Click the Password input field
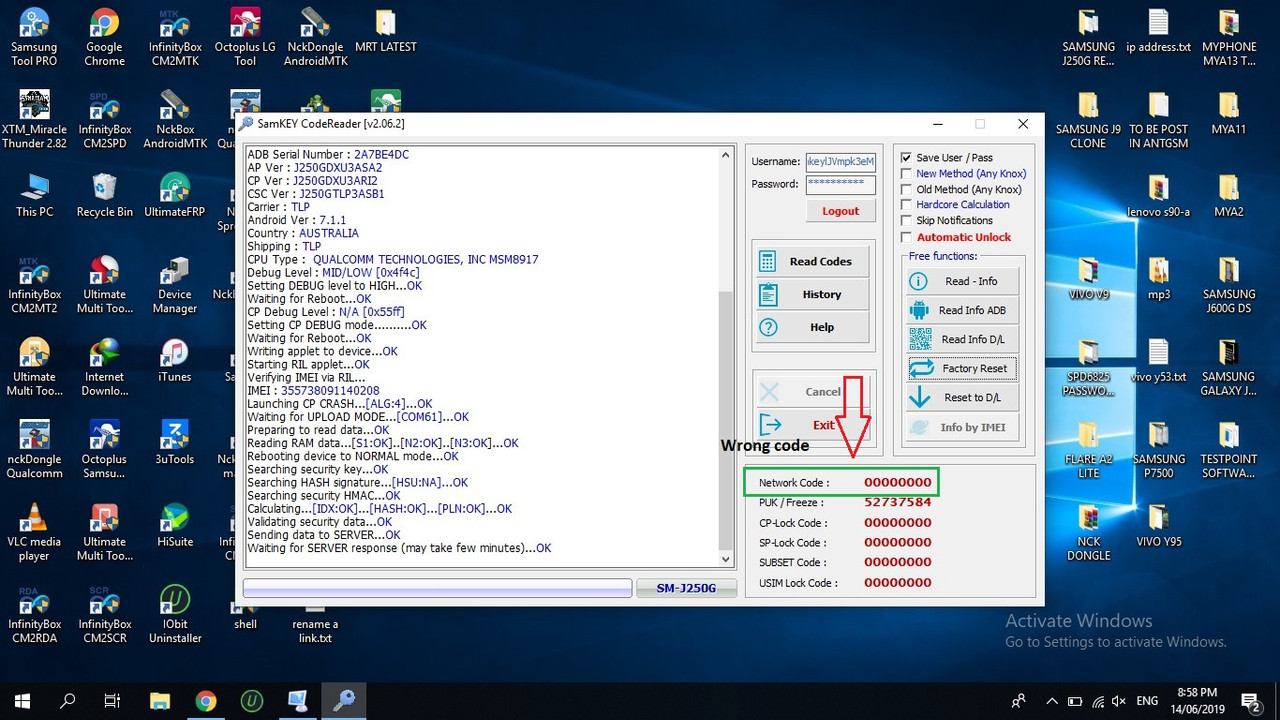1280x720 pixels. 840,184
